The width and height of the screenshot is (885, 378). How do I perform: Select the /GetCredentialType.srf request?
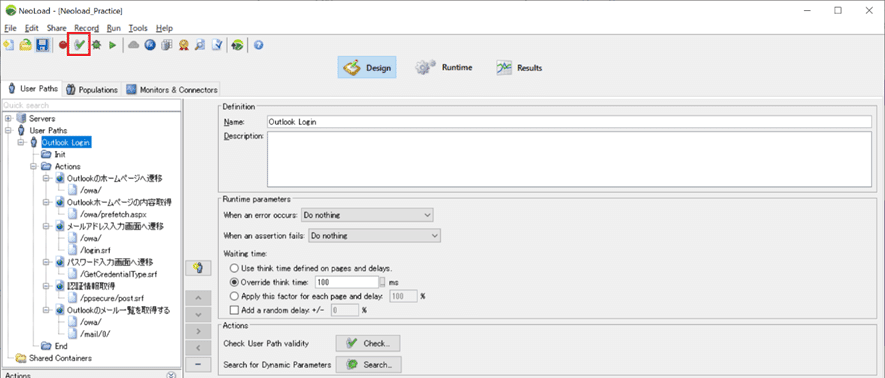(118, 274)
